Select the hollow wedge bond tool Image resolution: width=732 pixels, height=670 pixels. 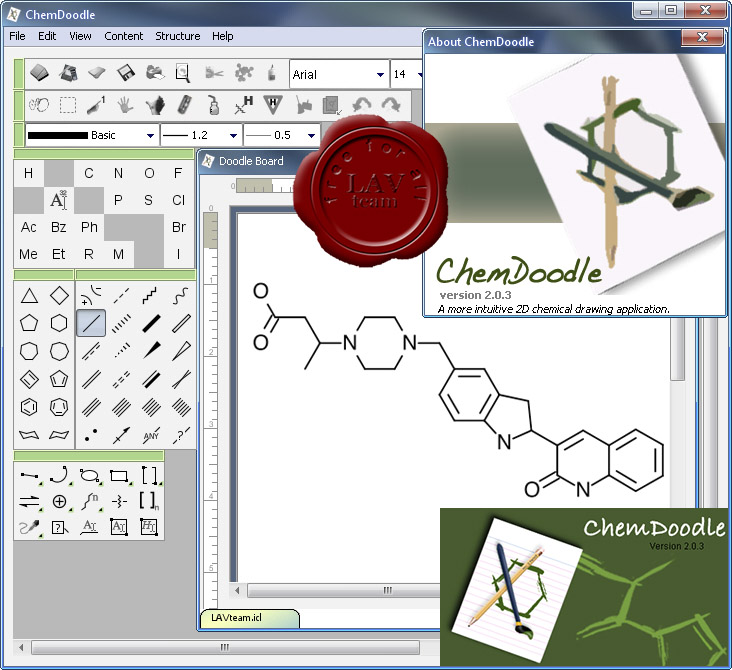(181, 351)
